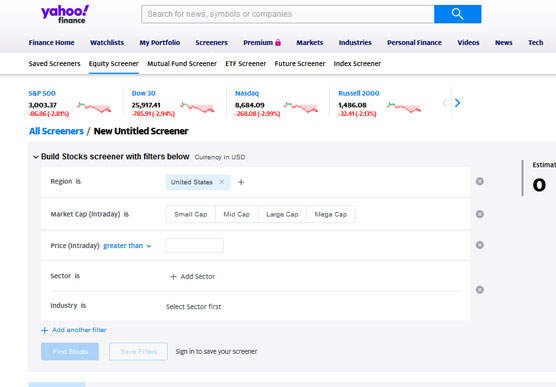
Task: Click Add another filter
Action: [74, 330]
